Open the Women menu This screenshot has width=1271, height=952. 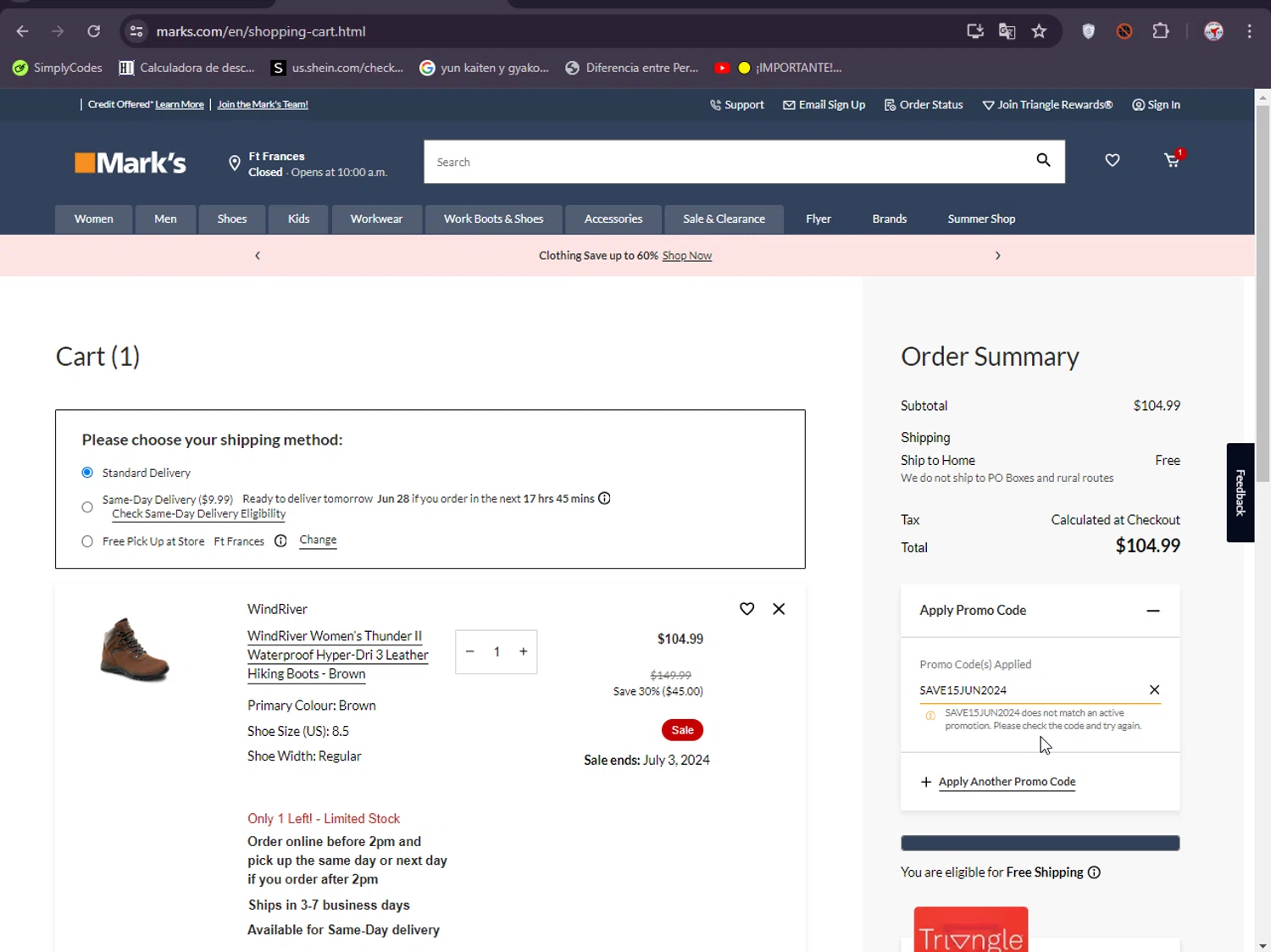(x=93, y=219)
